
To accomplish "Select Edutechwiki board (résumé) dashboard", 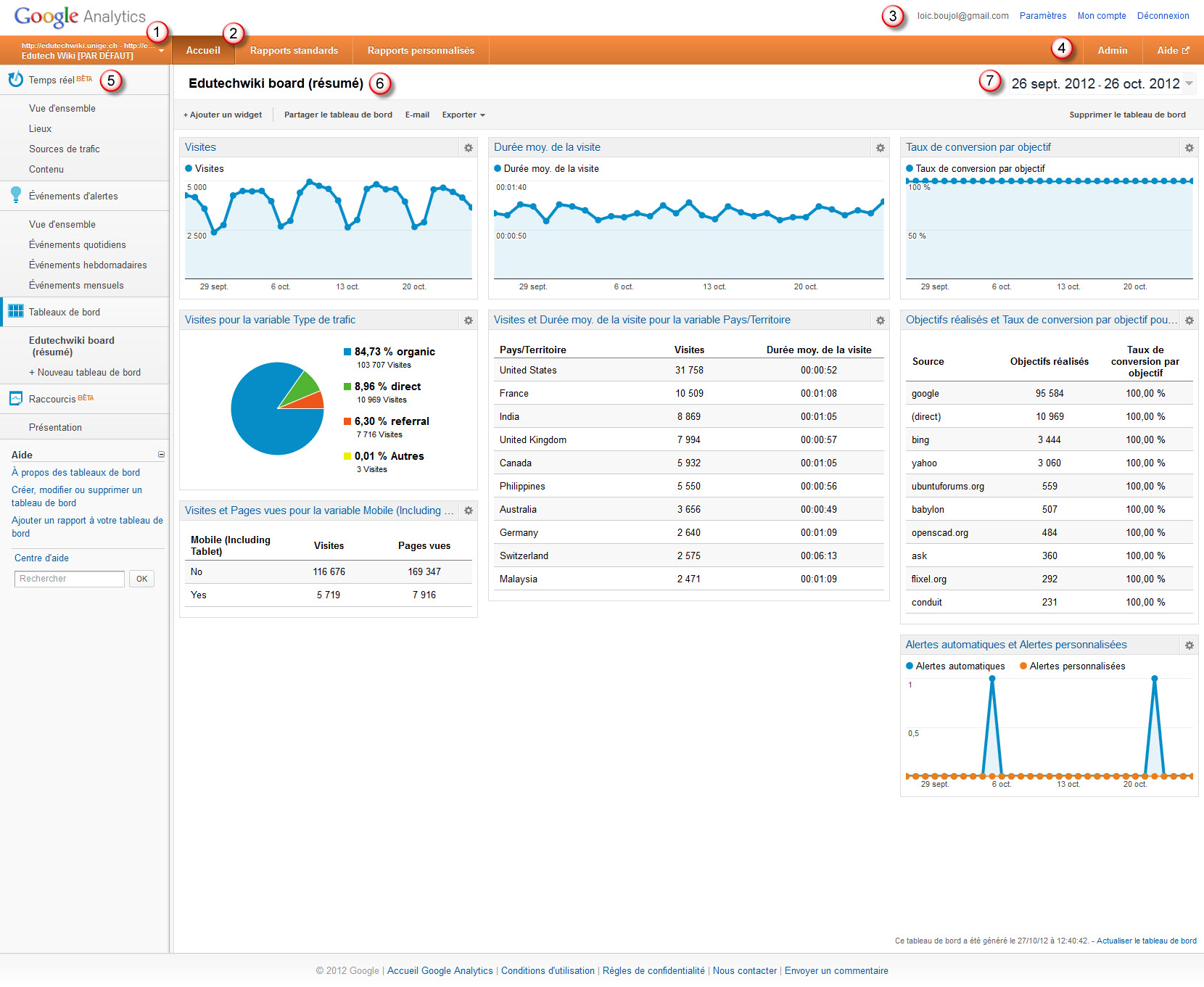I will tap(72, 346).
